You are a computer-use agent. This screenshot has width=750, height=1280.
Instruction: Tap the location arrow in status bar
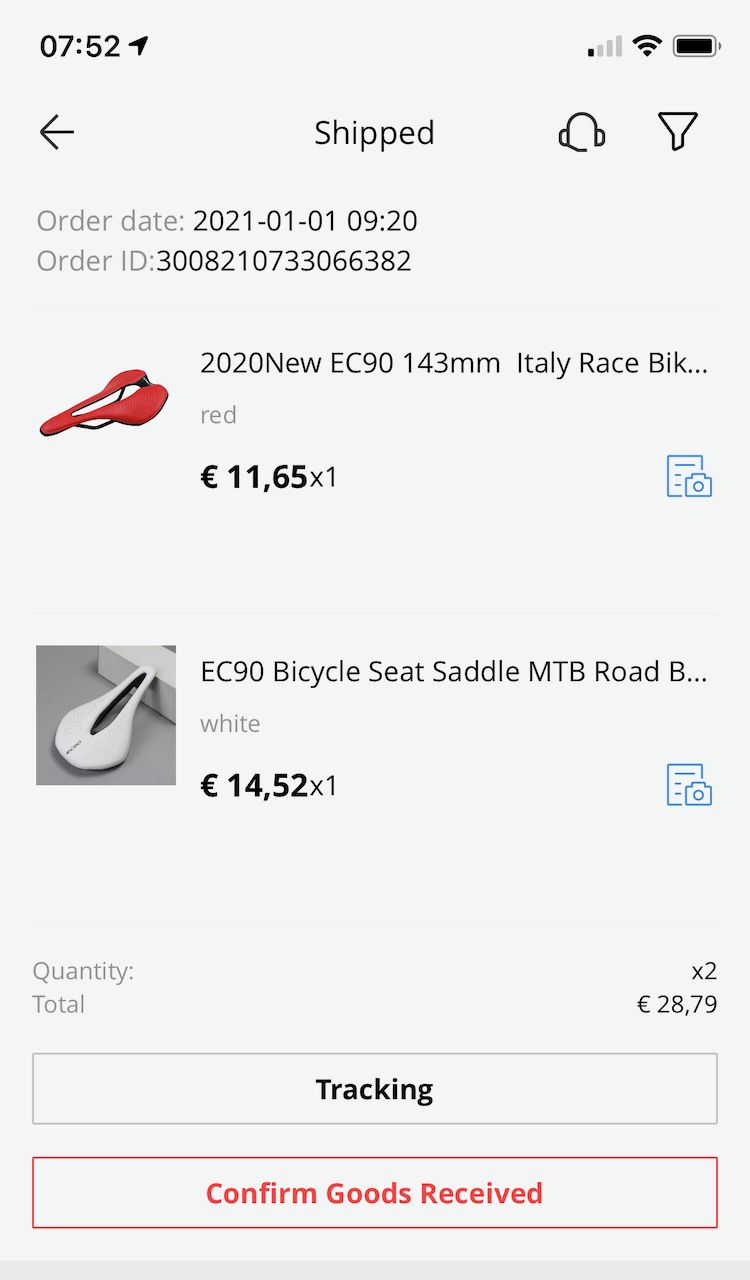point(139,46)
